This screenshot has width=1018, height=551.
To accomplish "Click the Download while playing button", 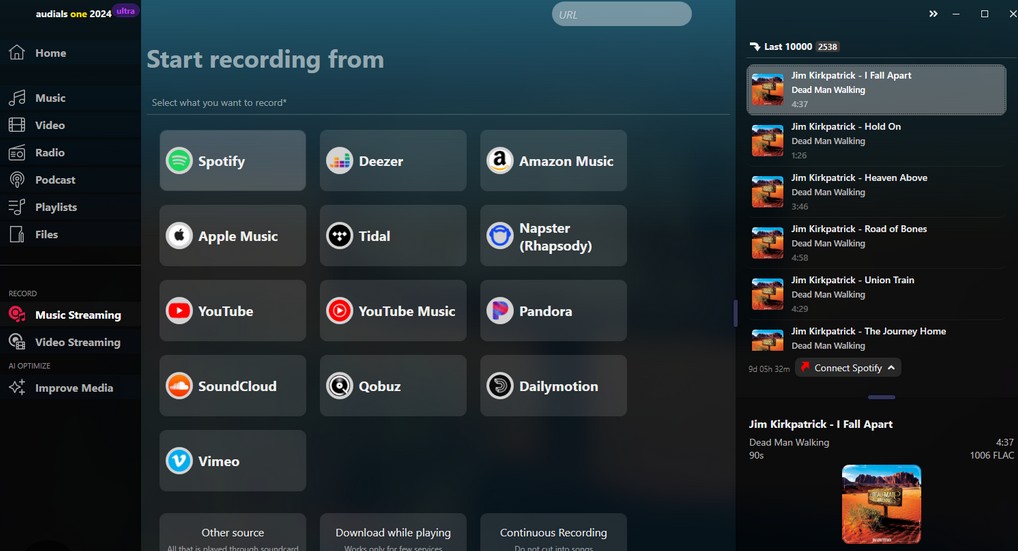I will 393,533.
